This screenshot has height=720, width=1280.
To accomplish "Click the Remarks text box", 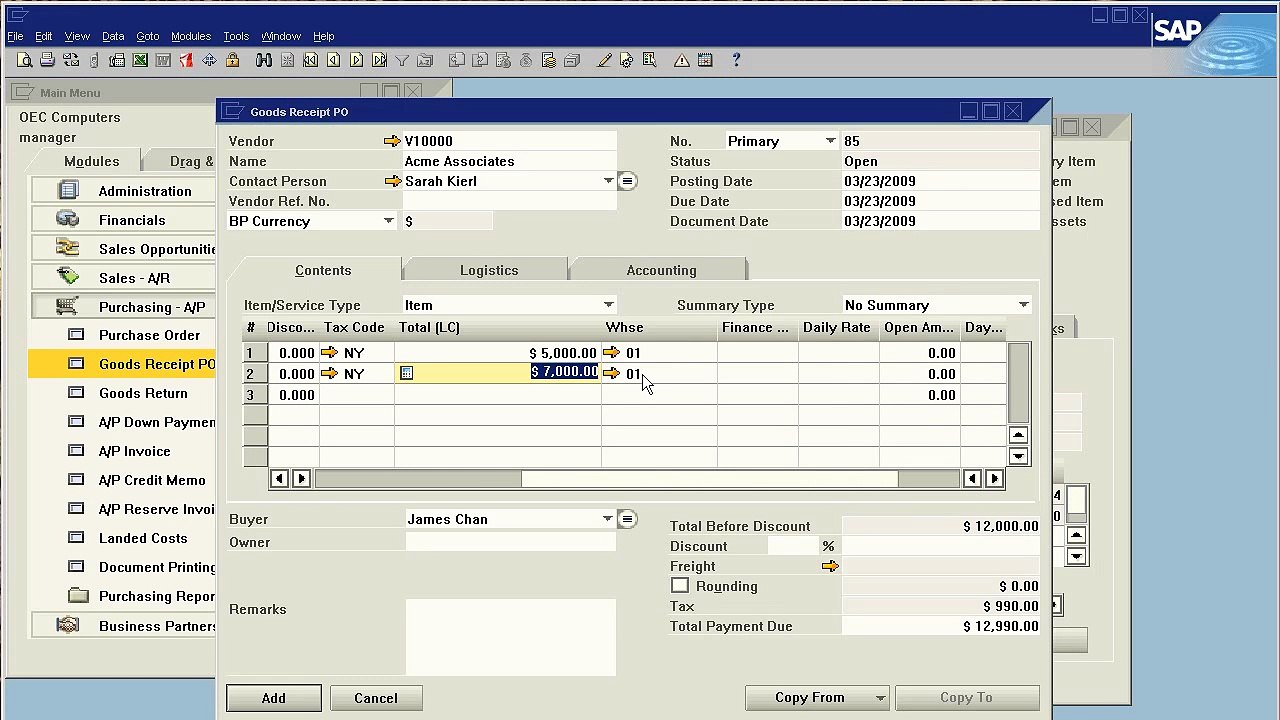I will [x=510, y=637].
